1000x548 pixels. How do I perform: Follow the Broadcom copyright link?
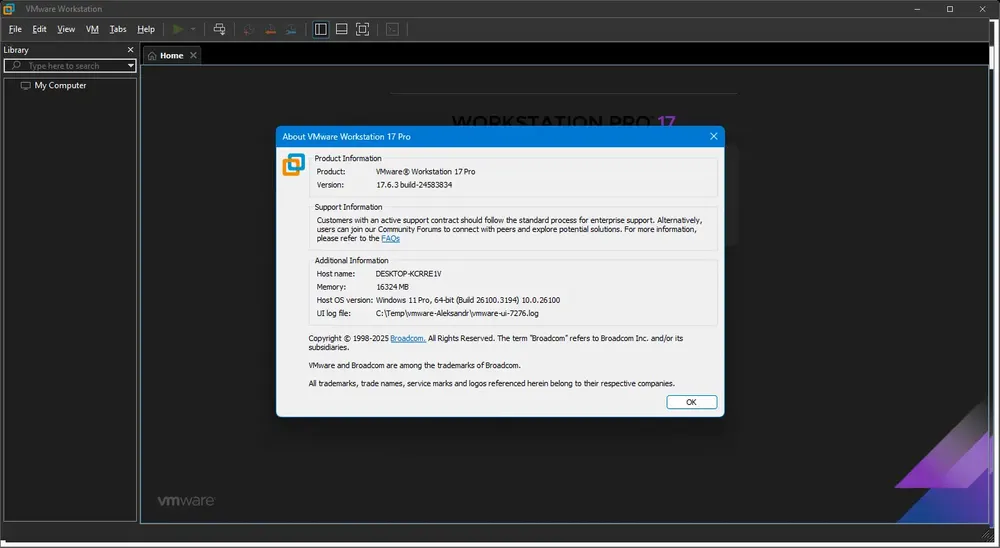(x=408, y=338)
